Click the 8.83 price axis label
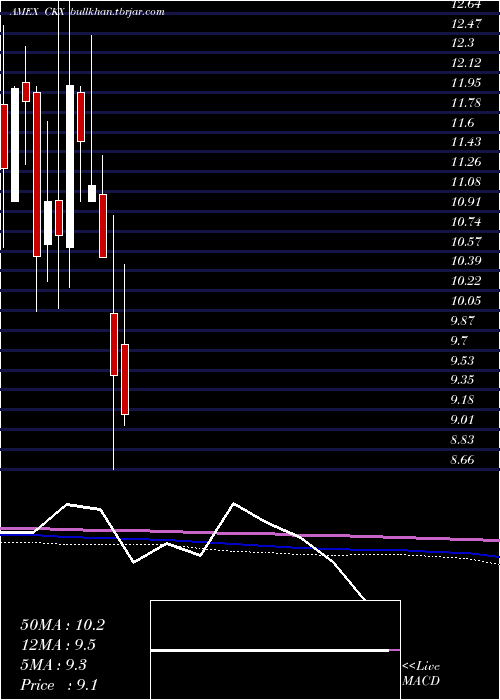The image size is (500, 700). pos(462,440)
